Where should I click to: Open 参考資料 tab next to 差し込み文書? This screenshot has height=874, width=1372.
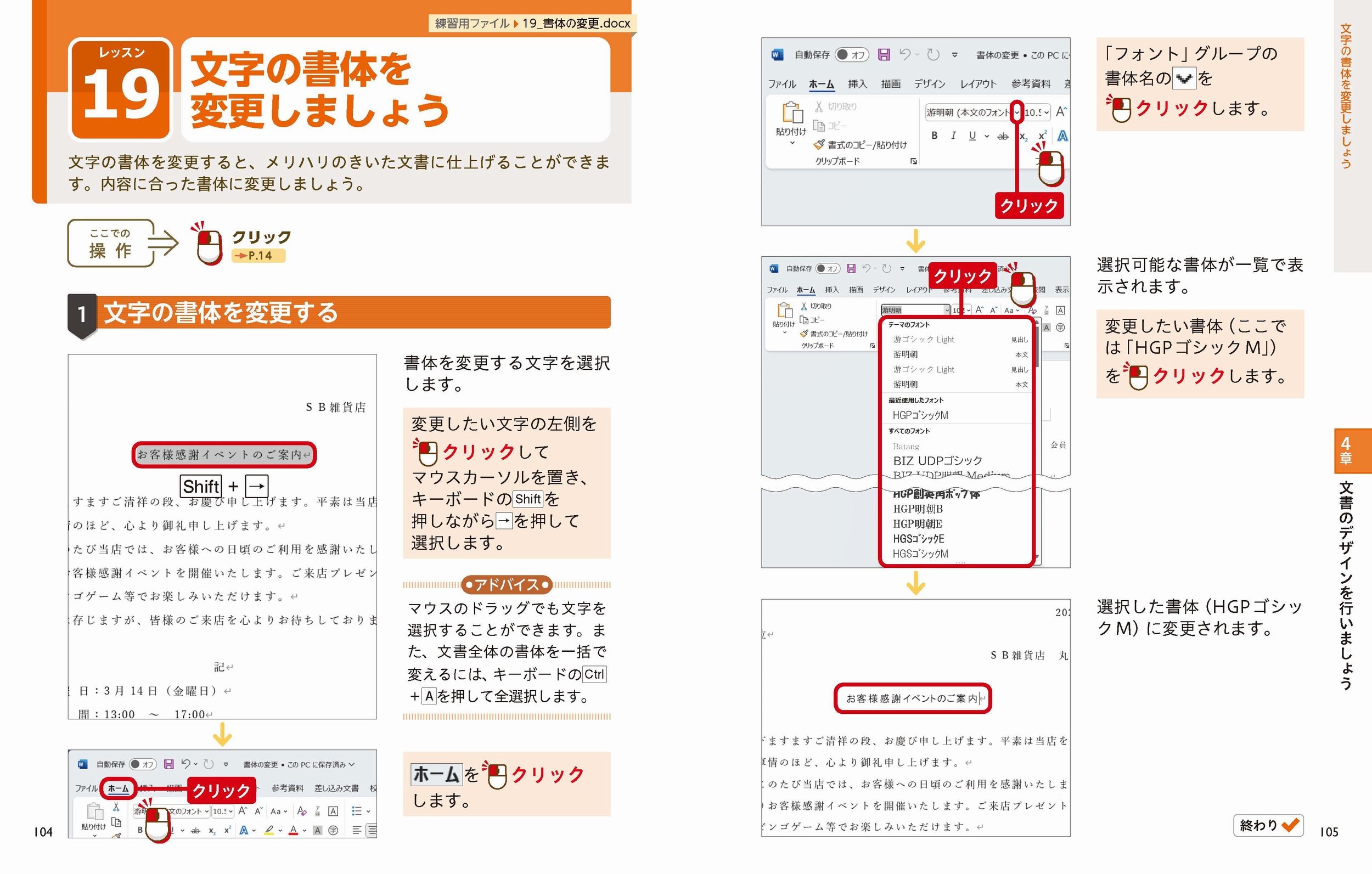click(x=287, y=788)
